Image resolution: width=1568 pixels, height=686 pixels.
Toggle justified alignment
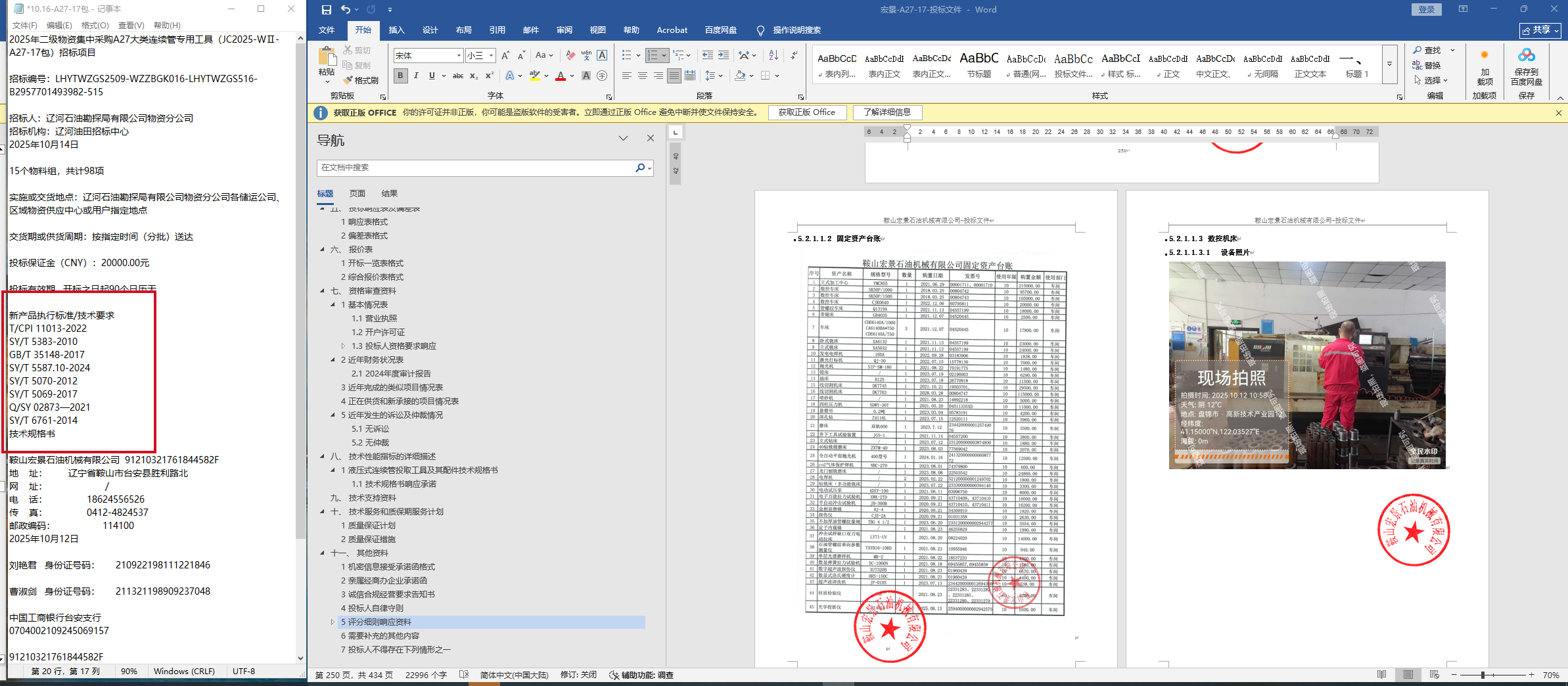click(674, 76)
